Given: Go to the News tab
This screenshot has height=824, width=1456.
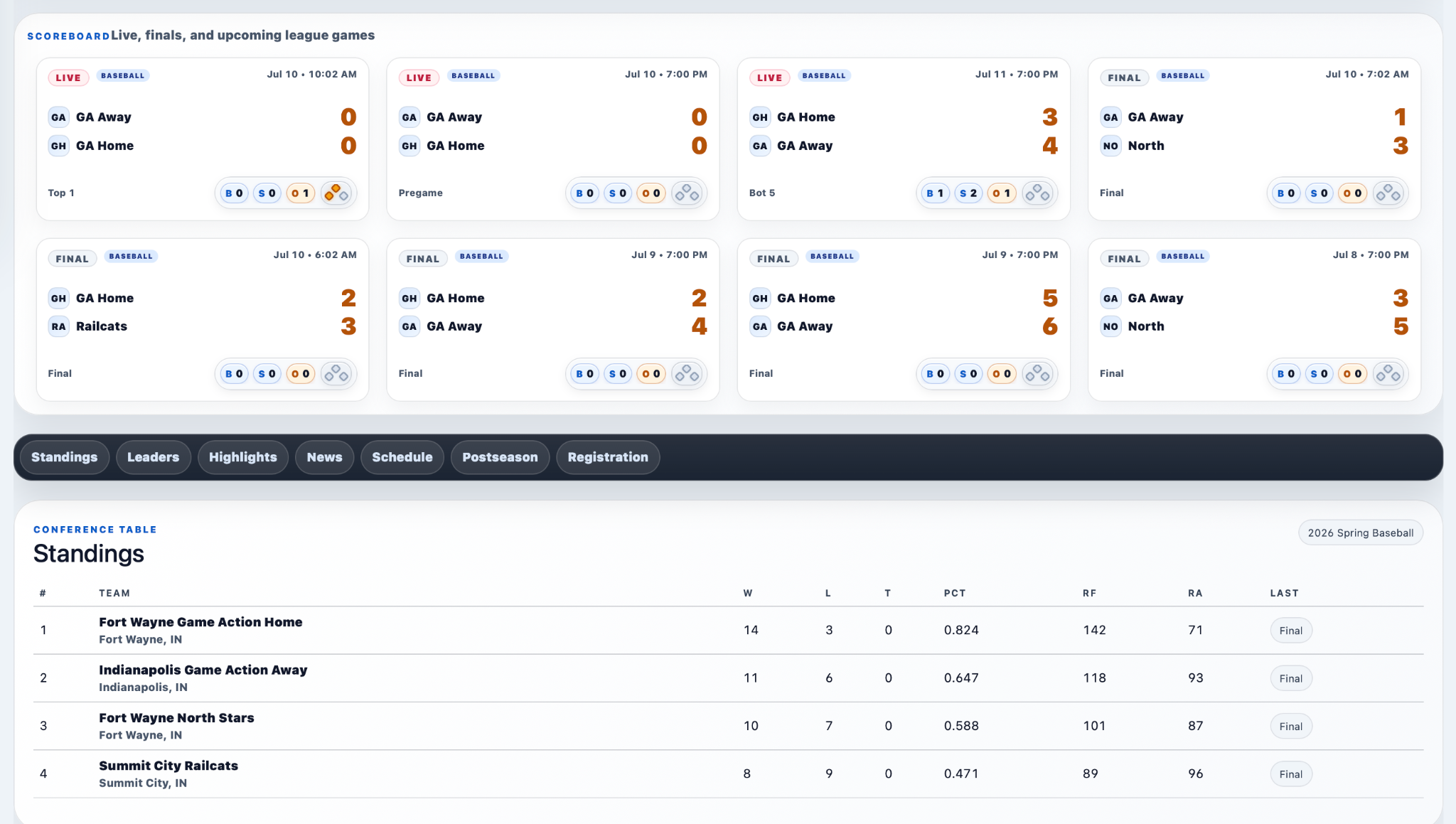Looking at the screenshot, I should click(325, 457).
